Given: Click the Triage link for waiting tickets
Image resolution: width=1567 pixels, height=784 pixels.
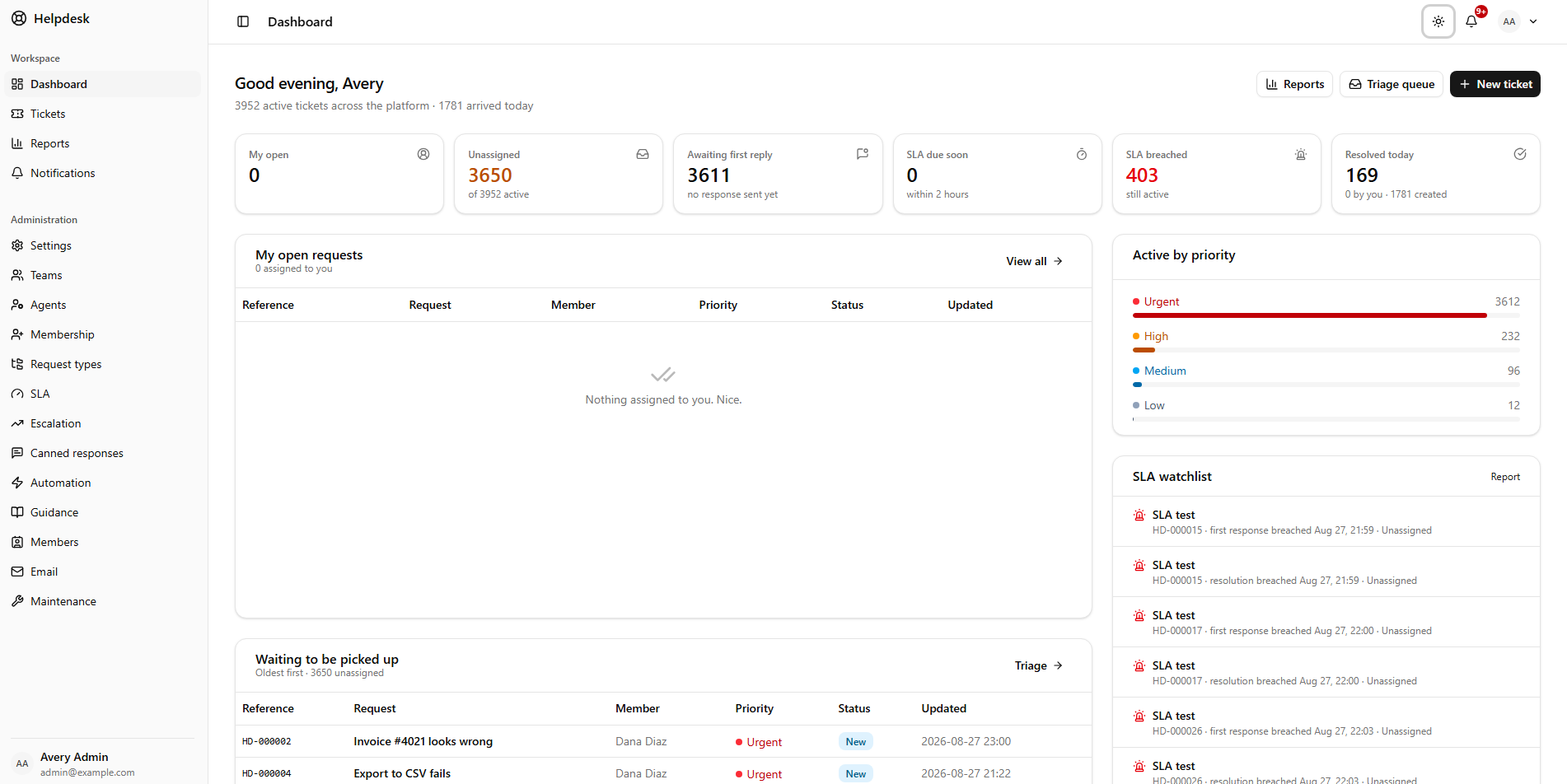Looking at the screenshot, I should [x=1038, y=665].
